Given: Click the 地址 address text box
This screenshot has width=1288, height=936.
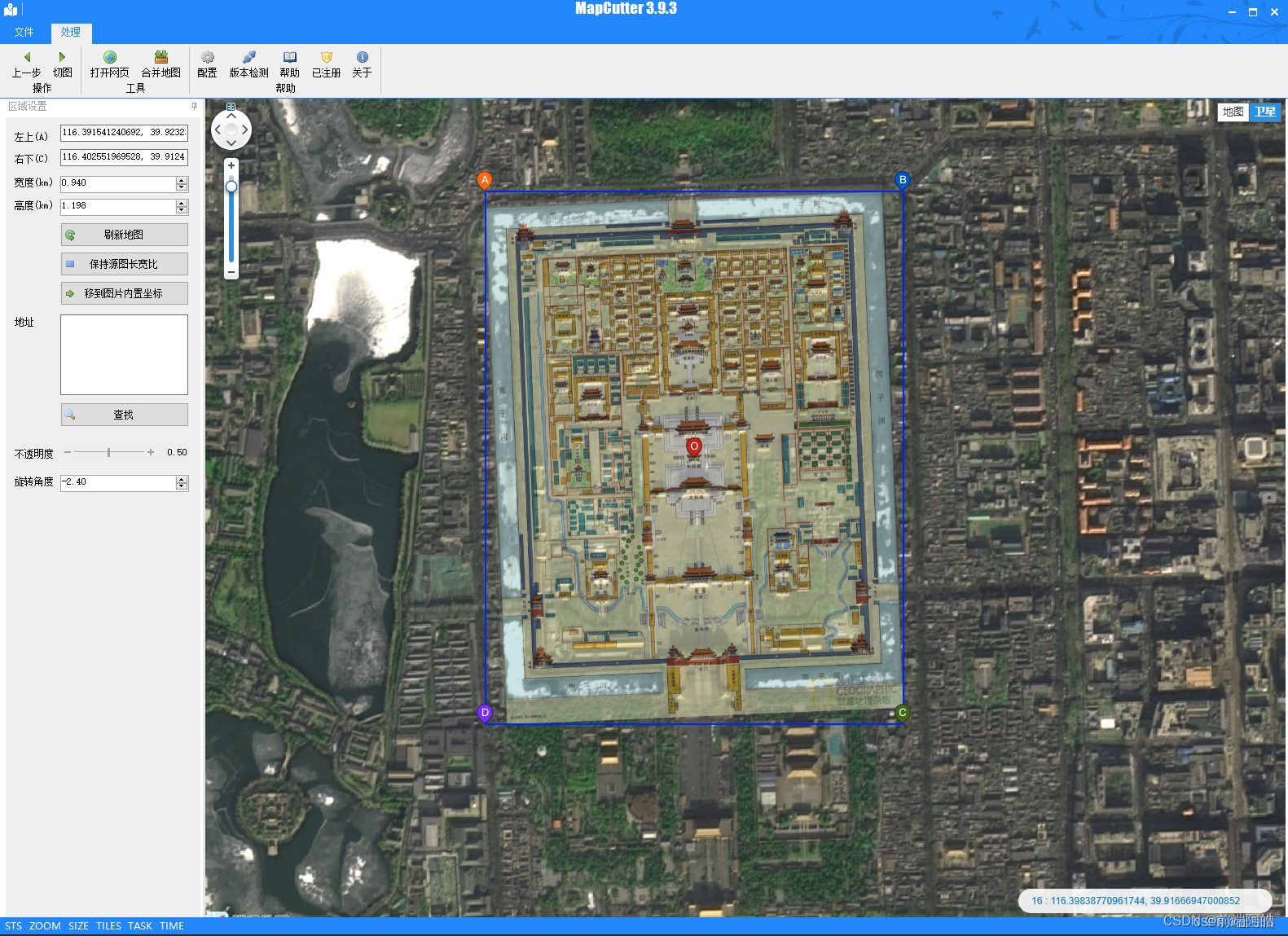Looking at the screenshot, I should [x=125, y=355].
